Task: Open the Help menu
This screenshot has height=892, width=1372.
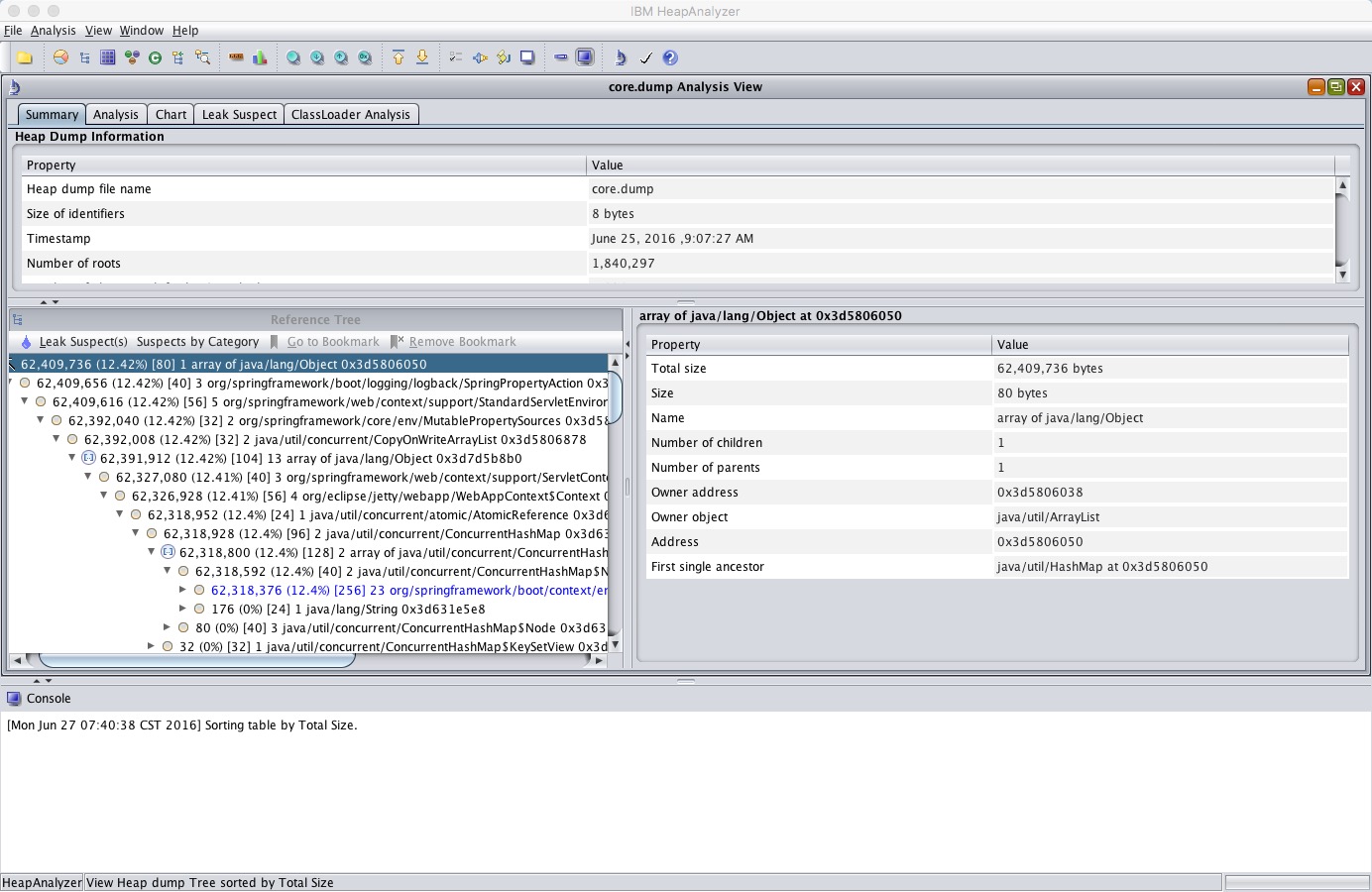Action: click(185, 31)
